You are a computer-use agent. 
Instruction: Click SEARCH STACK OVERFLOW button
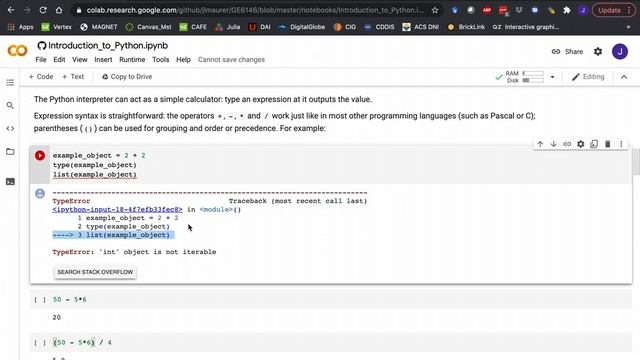click(x=95, y=272)
